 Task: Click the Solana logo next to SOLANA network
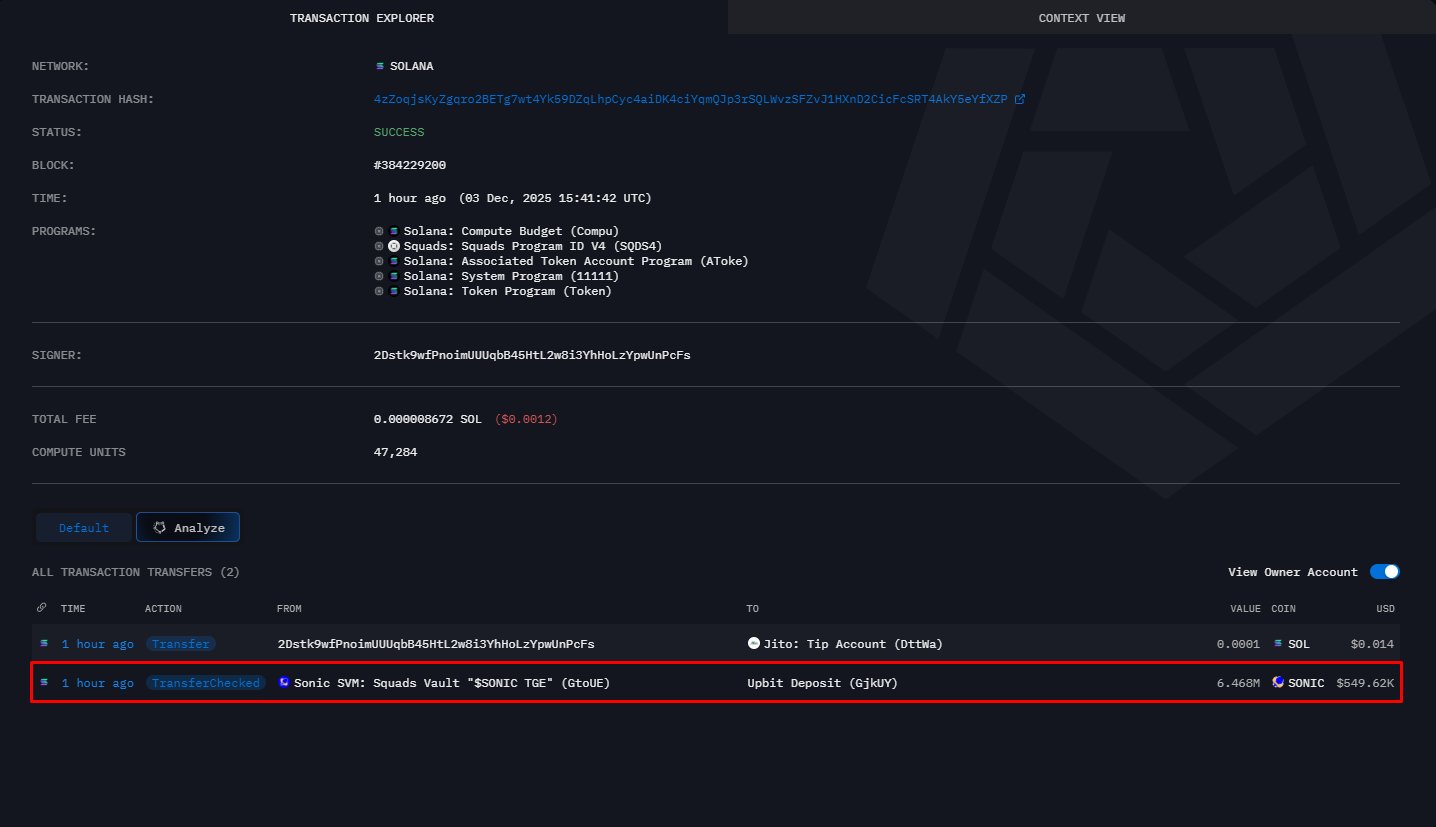click(379, 66)
